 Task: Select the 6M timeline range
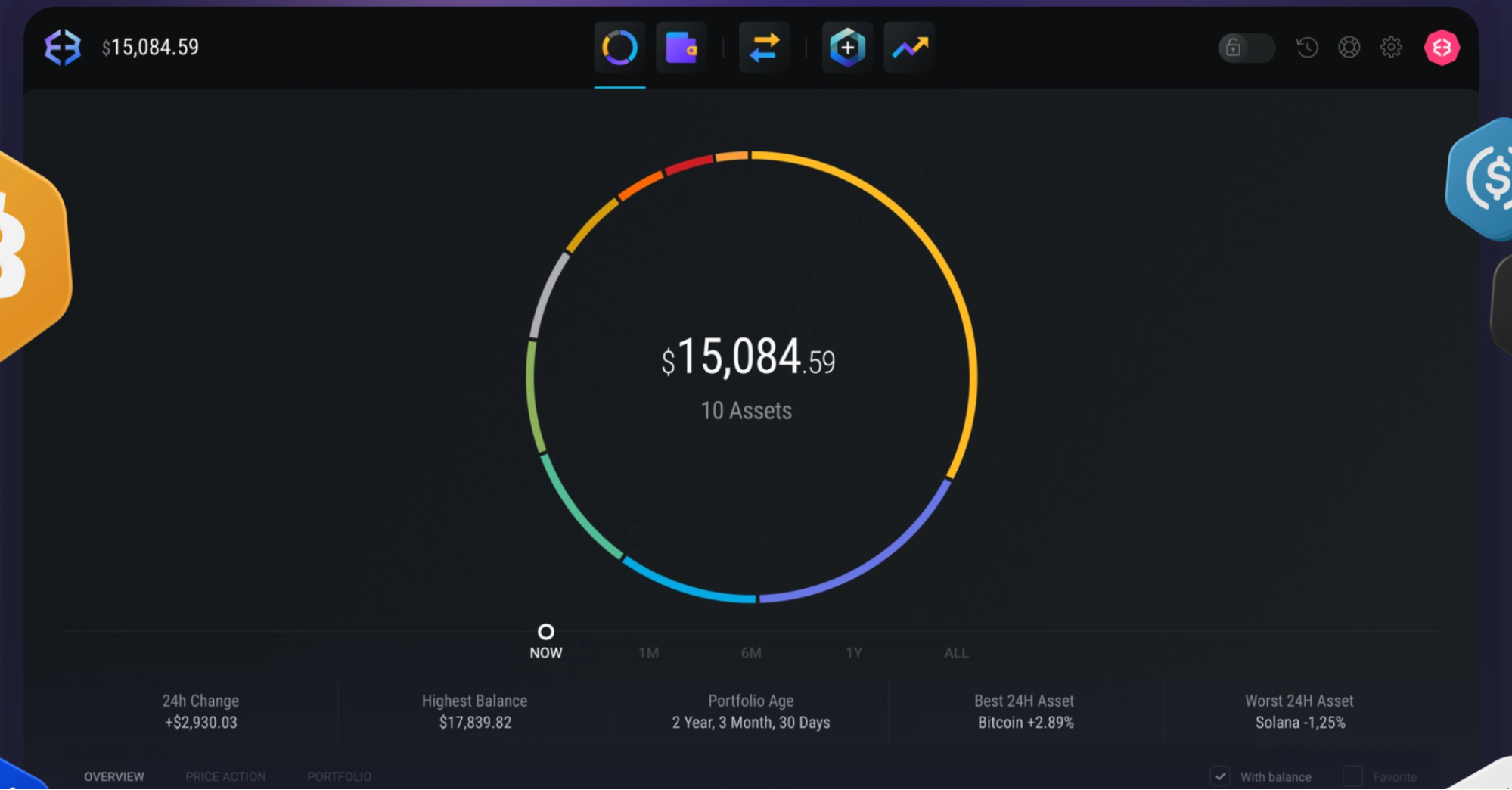pos(751,652)
